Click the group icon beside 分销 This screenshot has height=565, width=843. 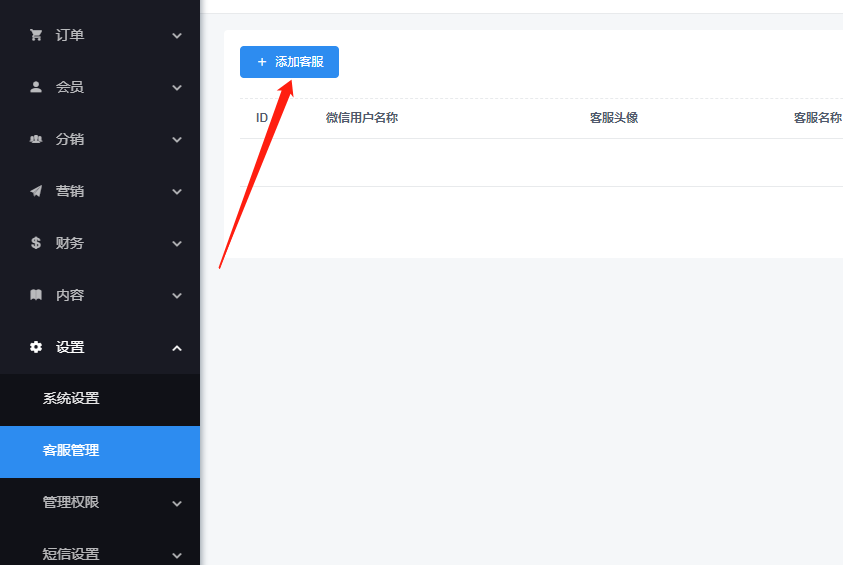[36, 139]
